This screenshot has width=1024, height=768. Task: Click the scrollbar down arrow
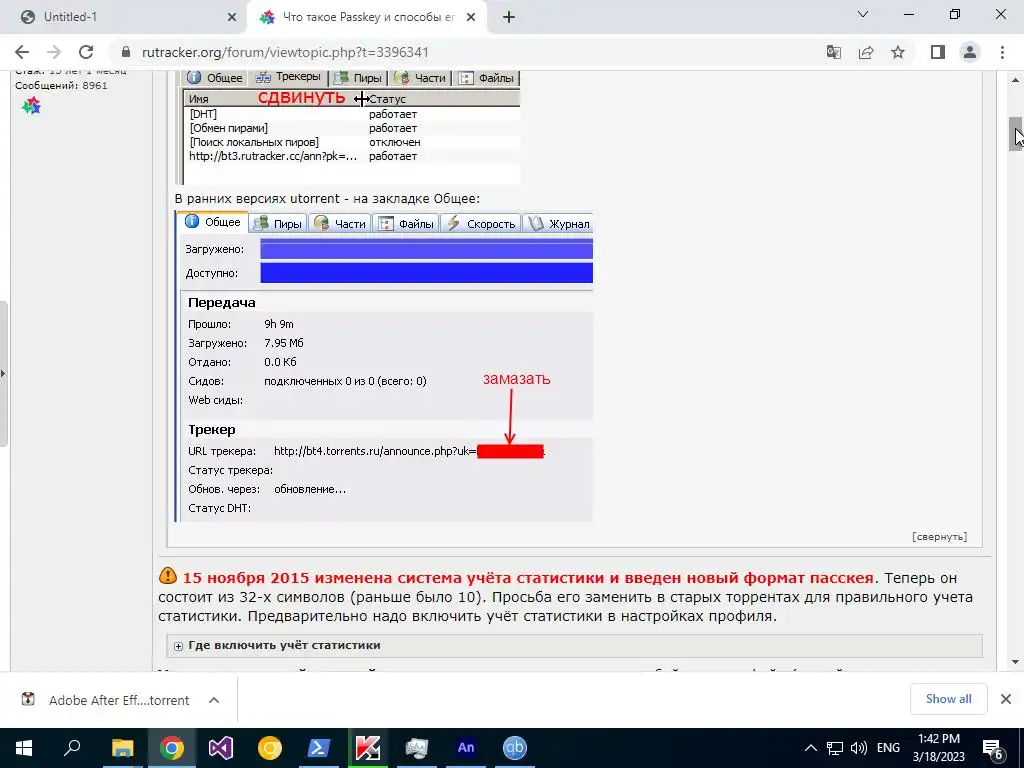(x=1016, y=662)
